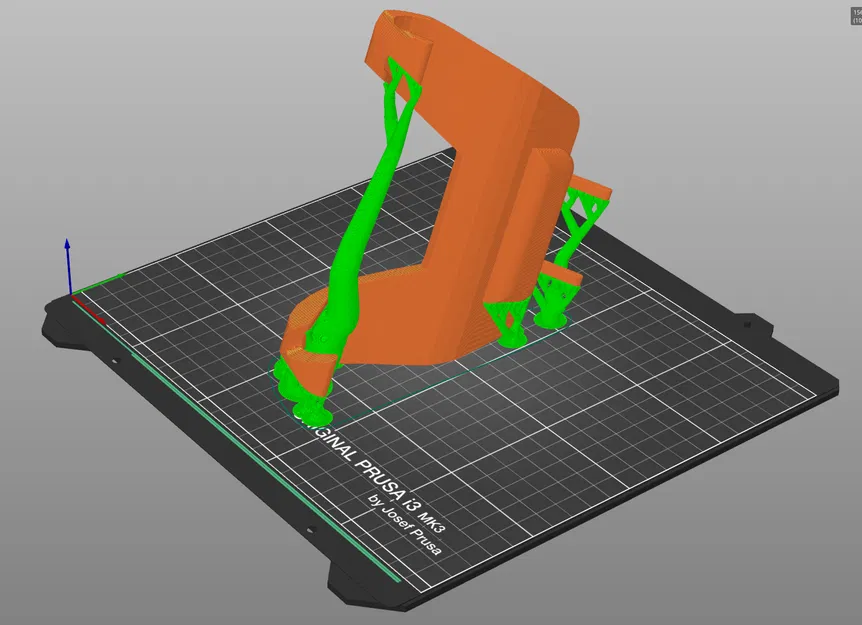This screenshot has width=862, height=625.
Task: Click the layer height label on the slider
Action: (x=856, y=16)
